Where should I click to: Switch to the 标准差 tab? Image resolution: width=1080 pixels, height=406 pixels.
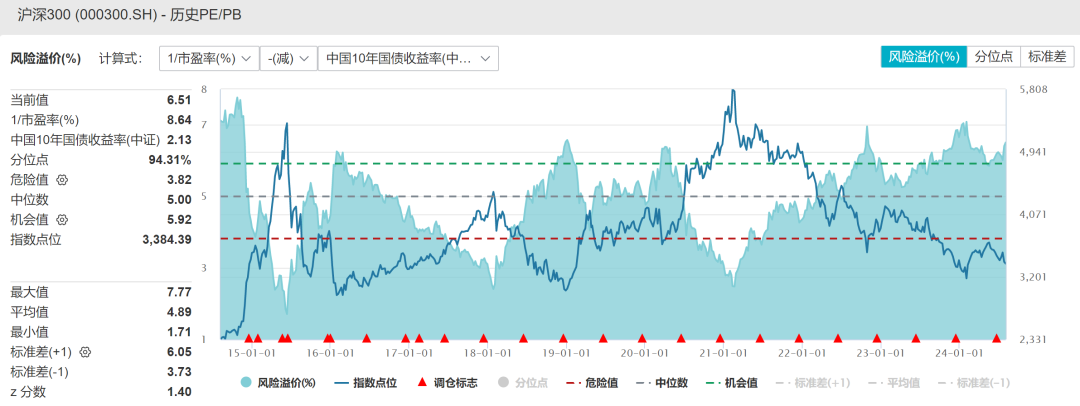(x=1048, y=57)
